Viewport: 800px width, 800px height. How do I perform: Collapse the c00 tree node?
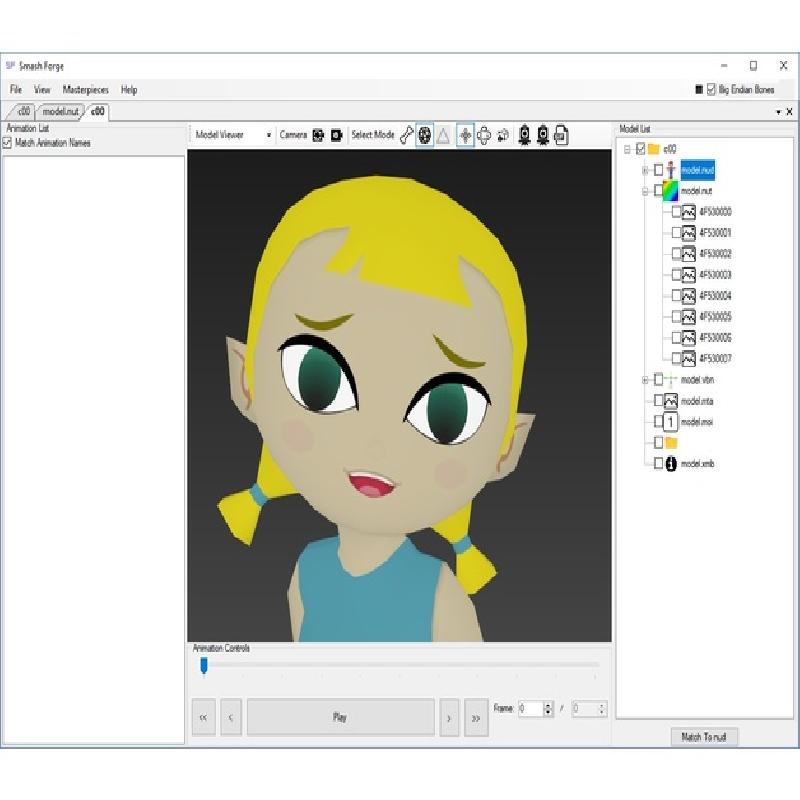coord(628,149)
